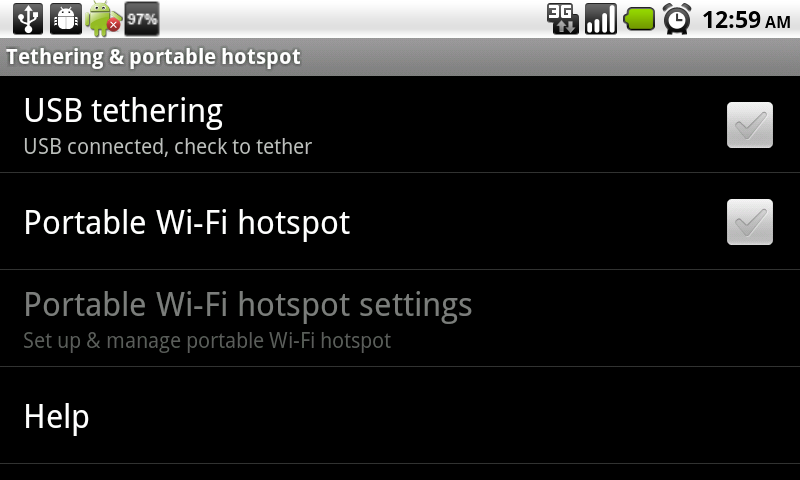
Task: Enable the USB tethering checkbox
Action: click(749, 125)
